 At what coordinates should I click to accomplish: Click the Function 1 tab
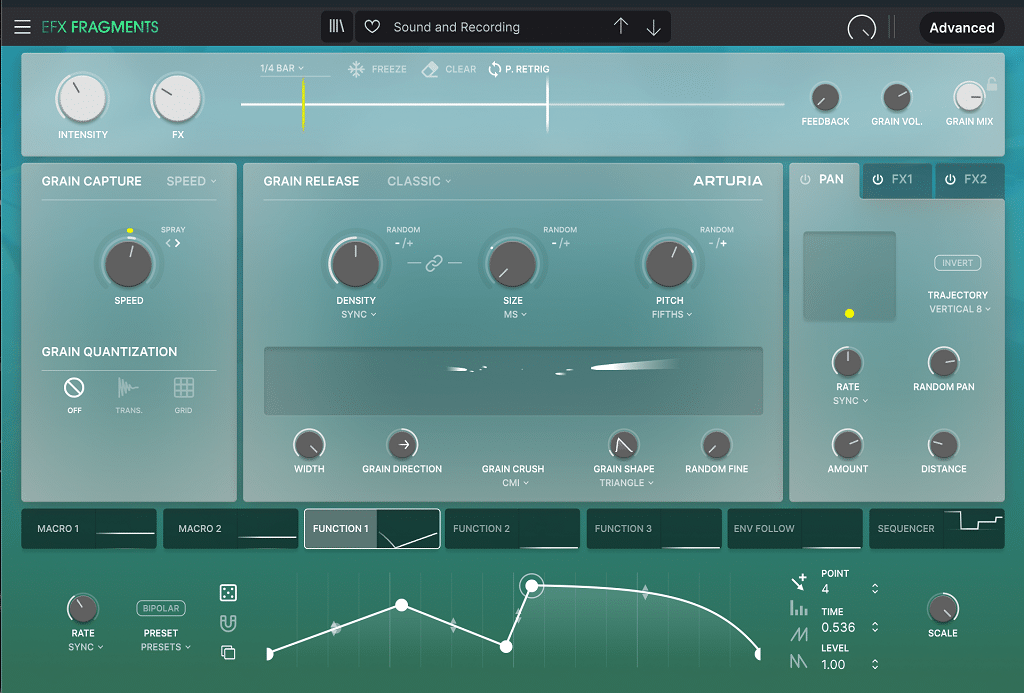[x=372, y=528]
